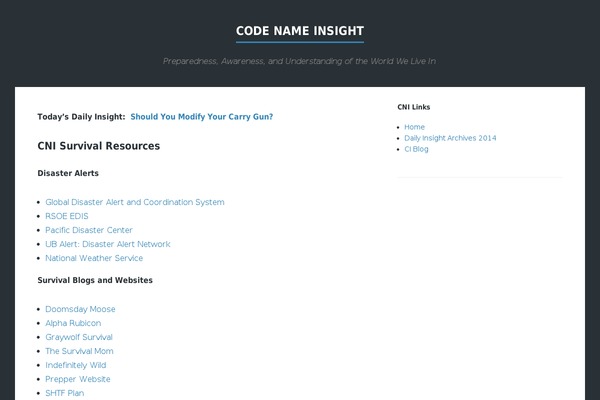Viewport: 600px width, 400px height.
Task: Go to the SHTF Plan link
Action: tap(64, 393)
